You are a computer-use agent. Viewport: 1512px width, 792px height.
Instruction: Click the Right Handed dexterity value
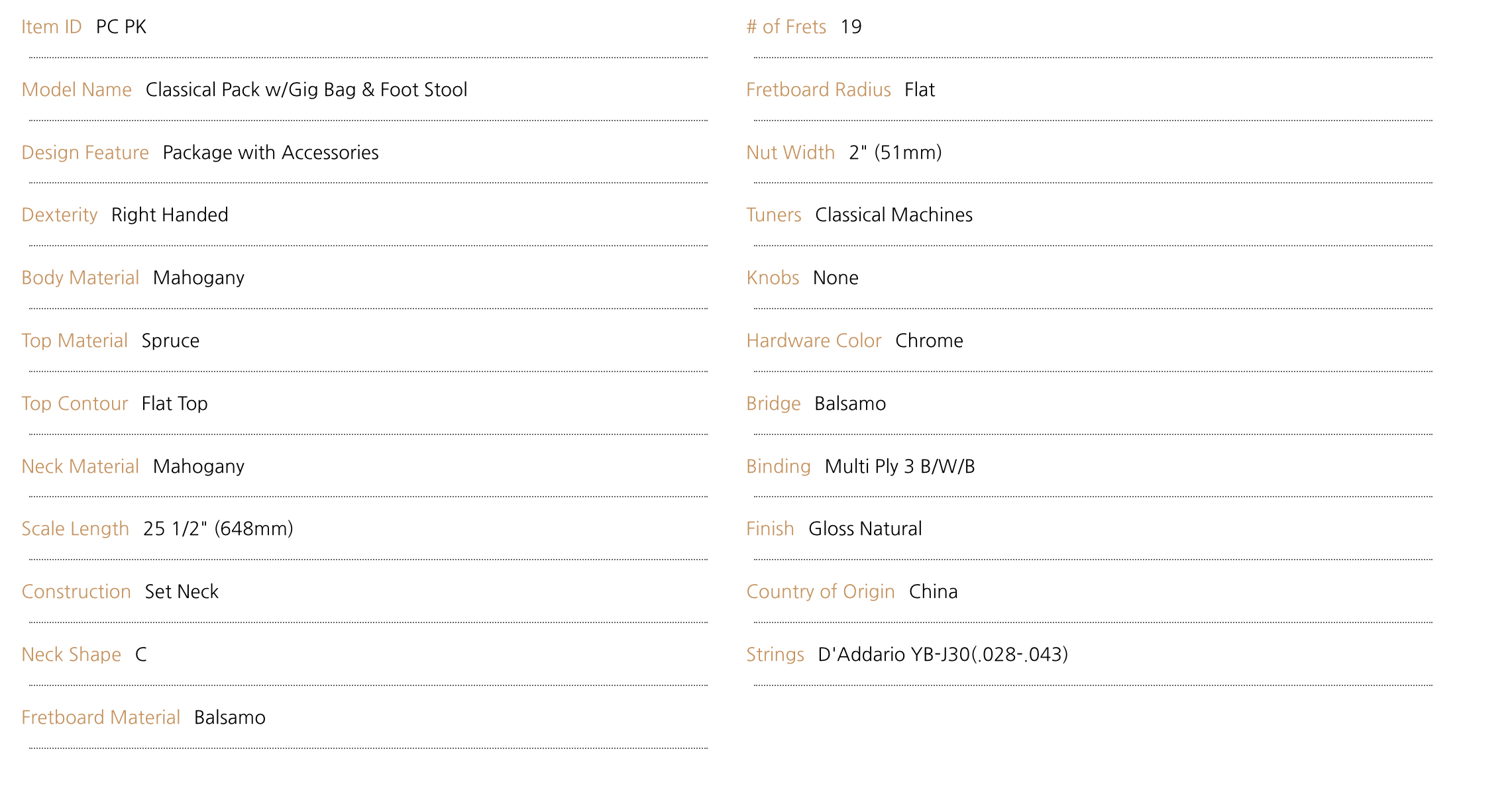click(170, 215)
